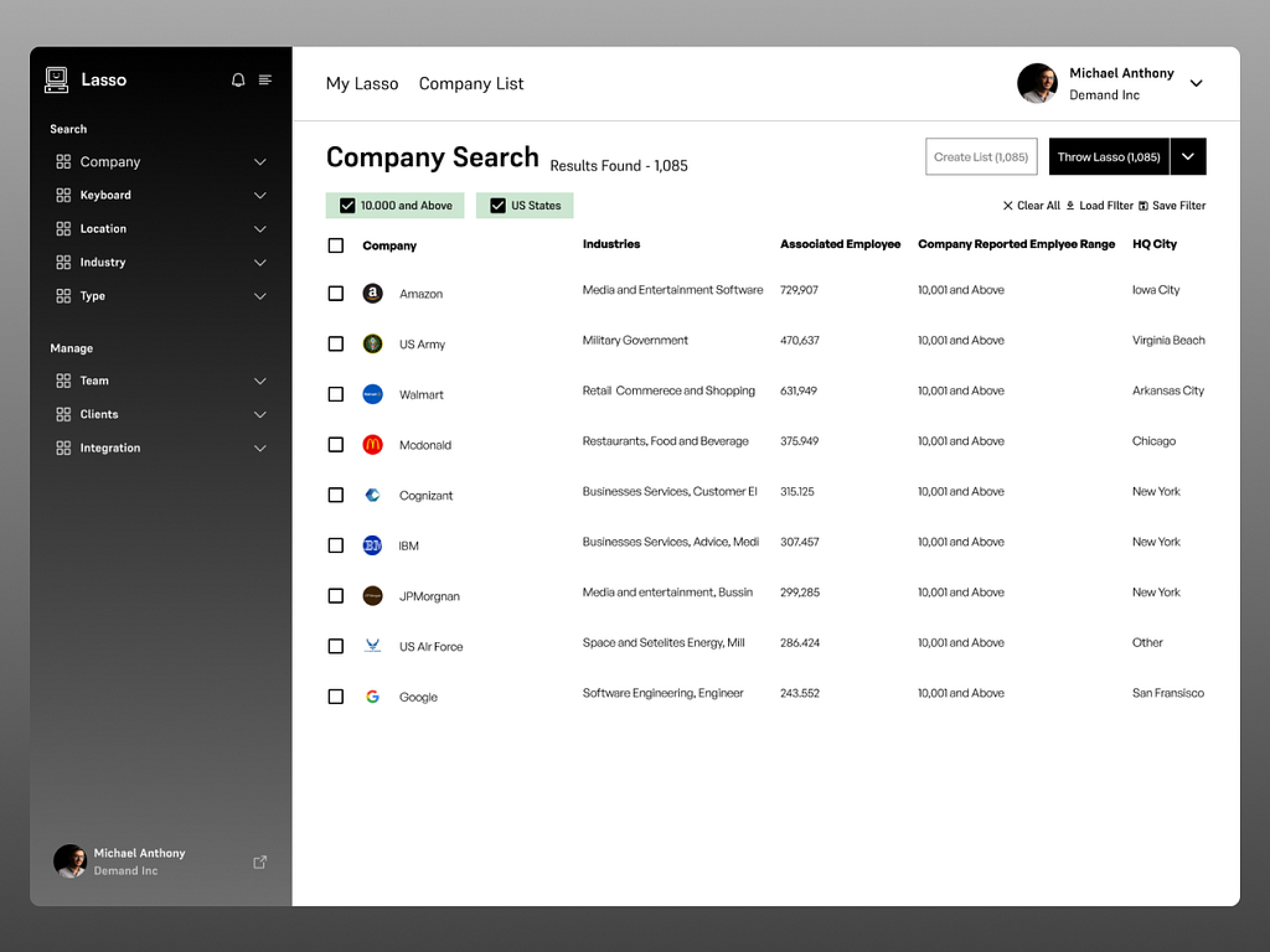Check the IBM row checkbox
This screenshot has height=952, width=1270.
coord(336,545)
